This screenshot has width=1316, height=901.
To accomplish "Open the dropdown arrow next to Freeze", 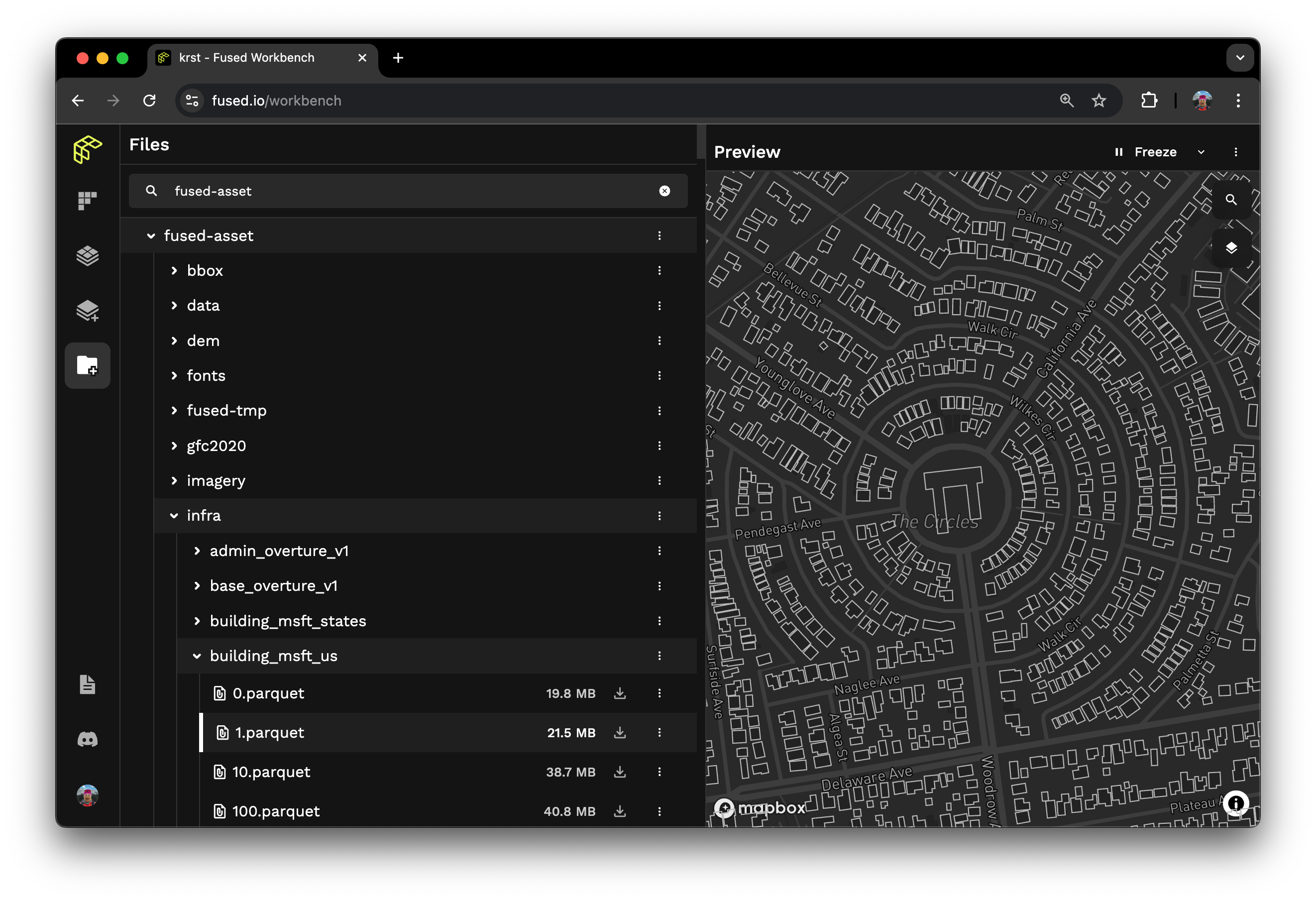I will (x=1201, y=152).
